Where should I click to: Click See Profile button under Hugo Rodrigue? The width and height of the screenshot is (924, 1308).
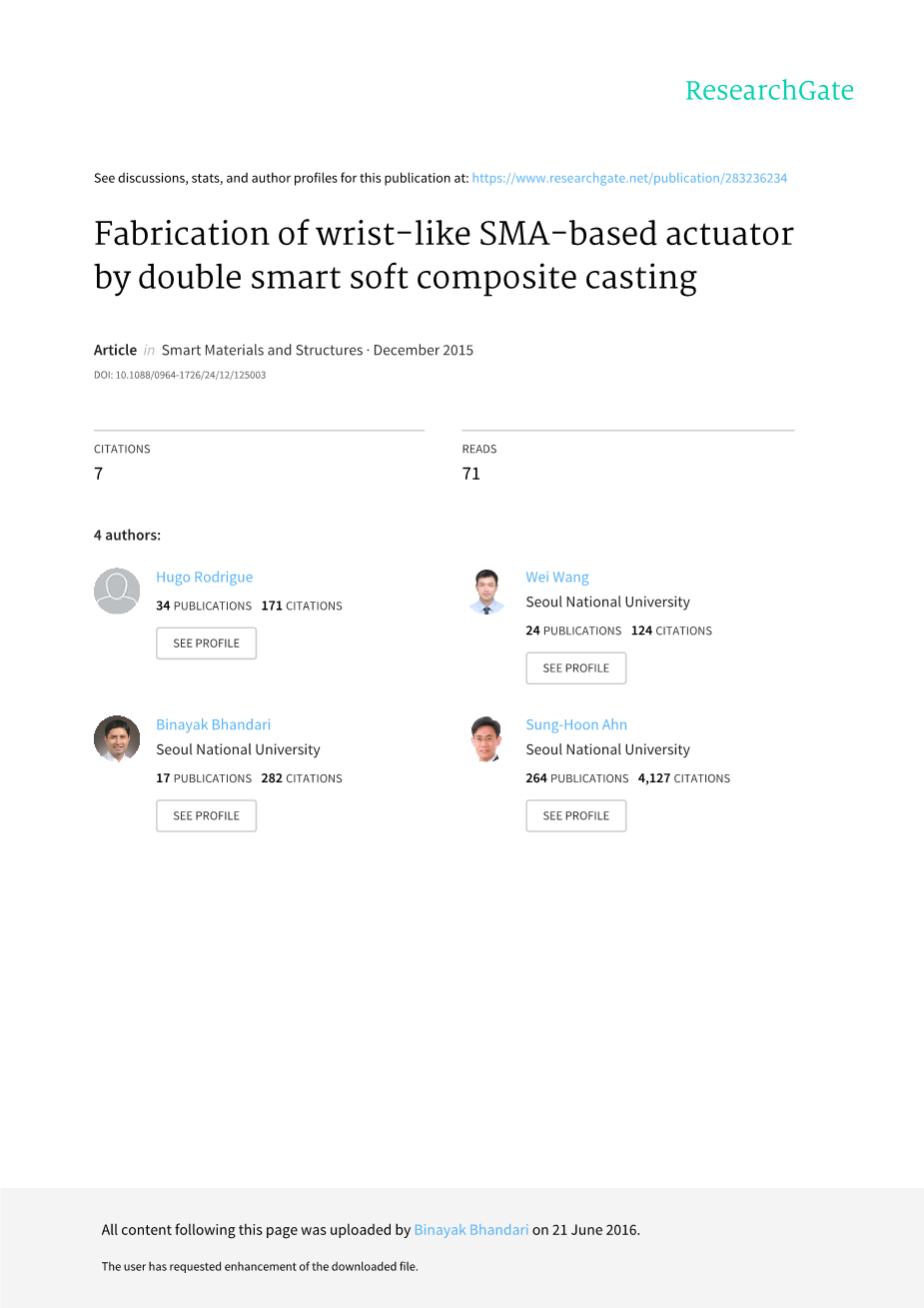click(x=206, y=644)
